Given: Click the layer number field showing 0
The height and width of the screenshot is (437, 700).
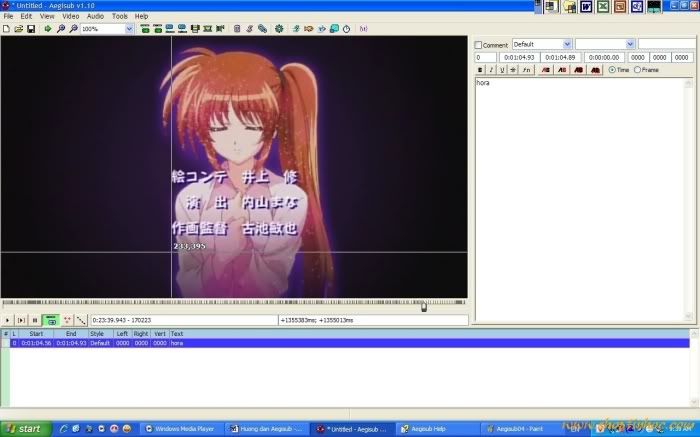Looking at the screenshot, I should 485,57.
